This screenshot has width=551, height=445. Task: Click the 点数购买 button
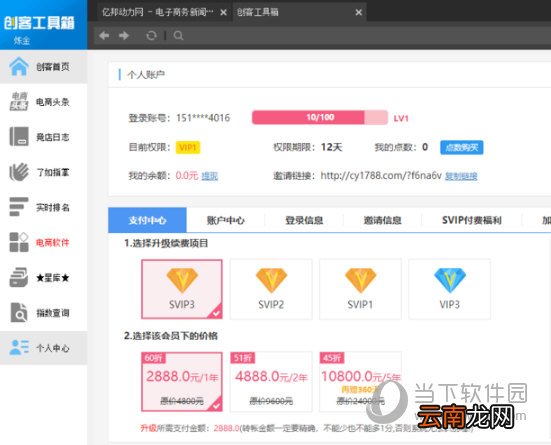[x=462, y=147]
